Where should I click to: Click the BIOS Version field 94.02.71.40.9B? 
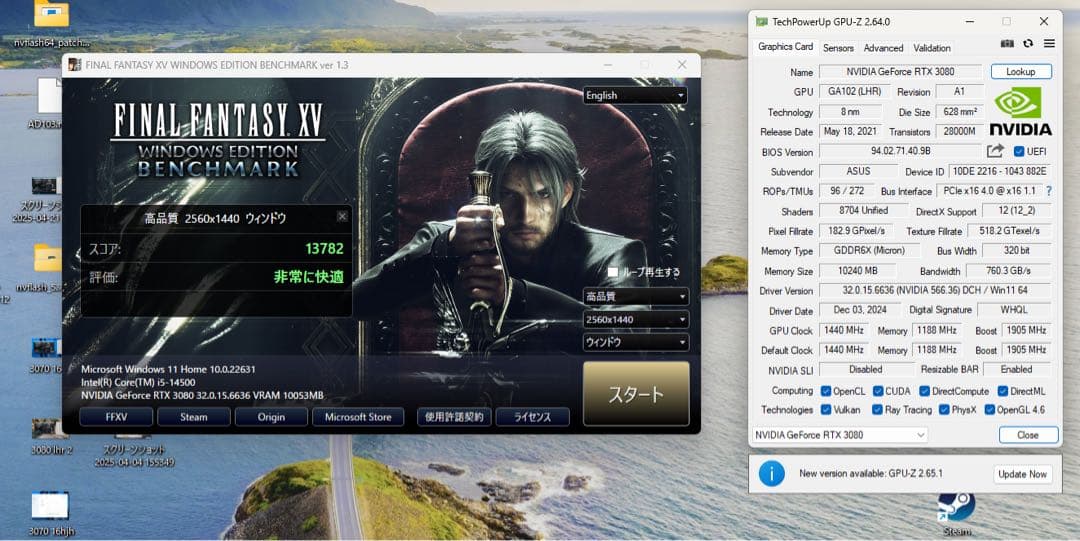[901, 151]
